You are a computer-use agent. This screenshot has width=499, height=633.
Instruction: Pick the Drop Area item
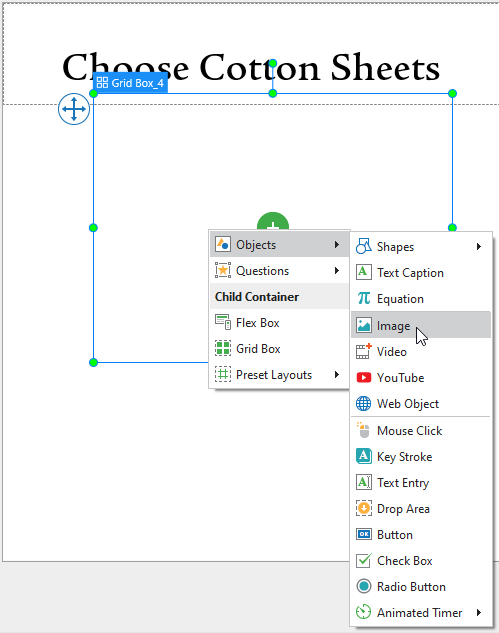click(421, 509)
